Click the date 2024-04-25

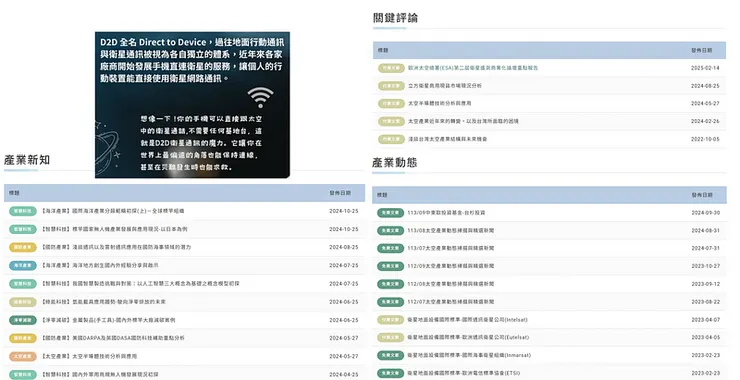344,374
